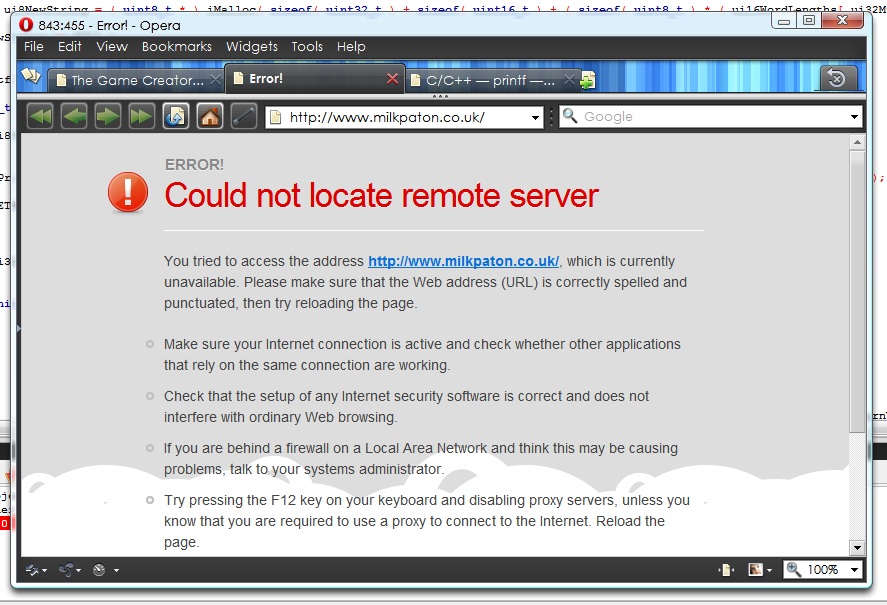The width and height of the screenshot is (887, 605).
Task: Click the page scrollbar down arrow
Action: (x=857, y=547)
